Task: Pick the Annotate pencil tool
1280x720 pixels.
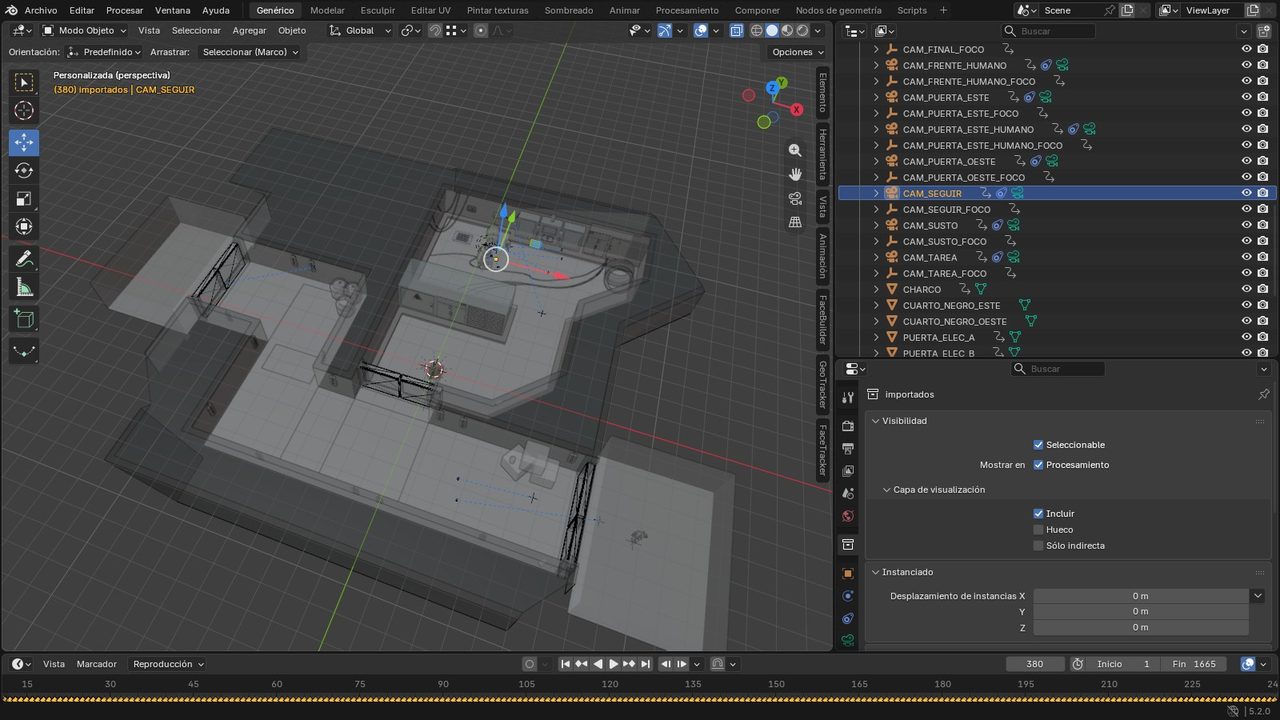Action: tap(24, 259)
